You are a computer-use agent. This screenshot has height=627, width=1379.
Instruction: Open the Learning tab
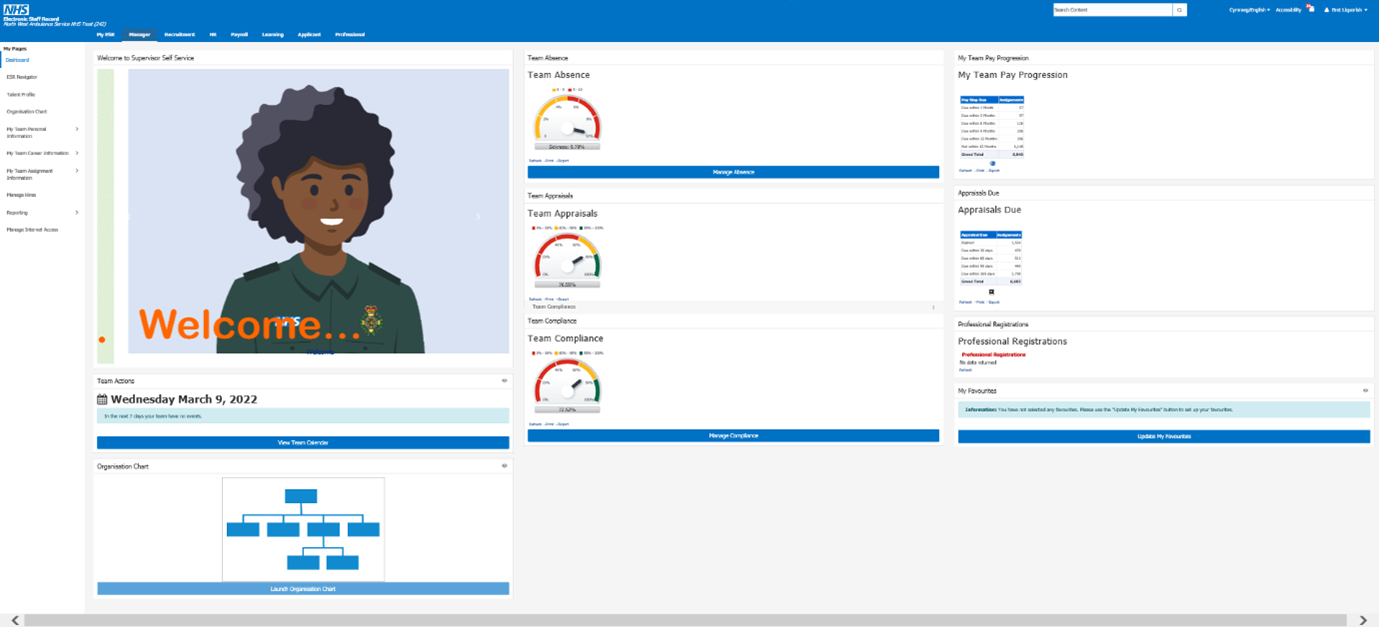(x=272, y=34)
